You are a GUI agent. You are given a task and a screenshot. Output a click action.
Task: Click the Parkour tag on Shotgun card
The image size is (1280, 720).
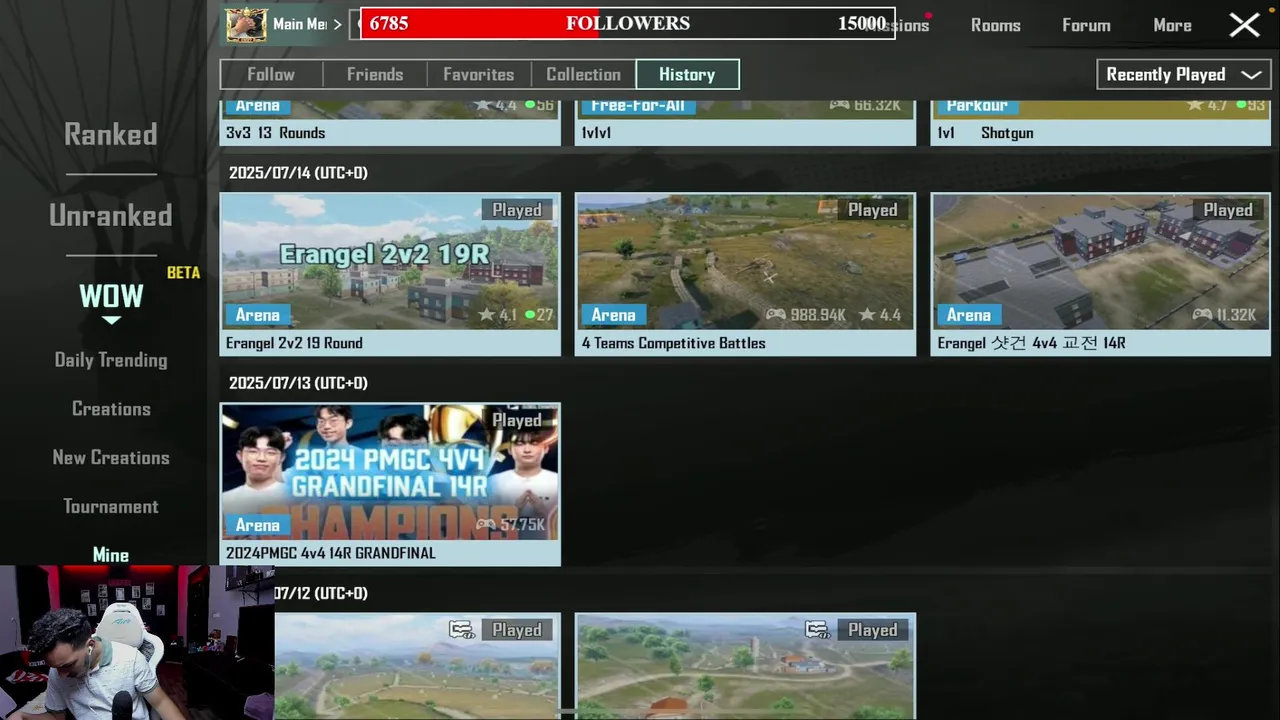[977, 106]
